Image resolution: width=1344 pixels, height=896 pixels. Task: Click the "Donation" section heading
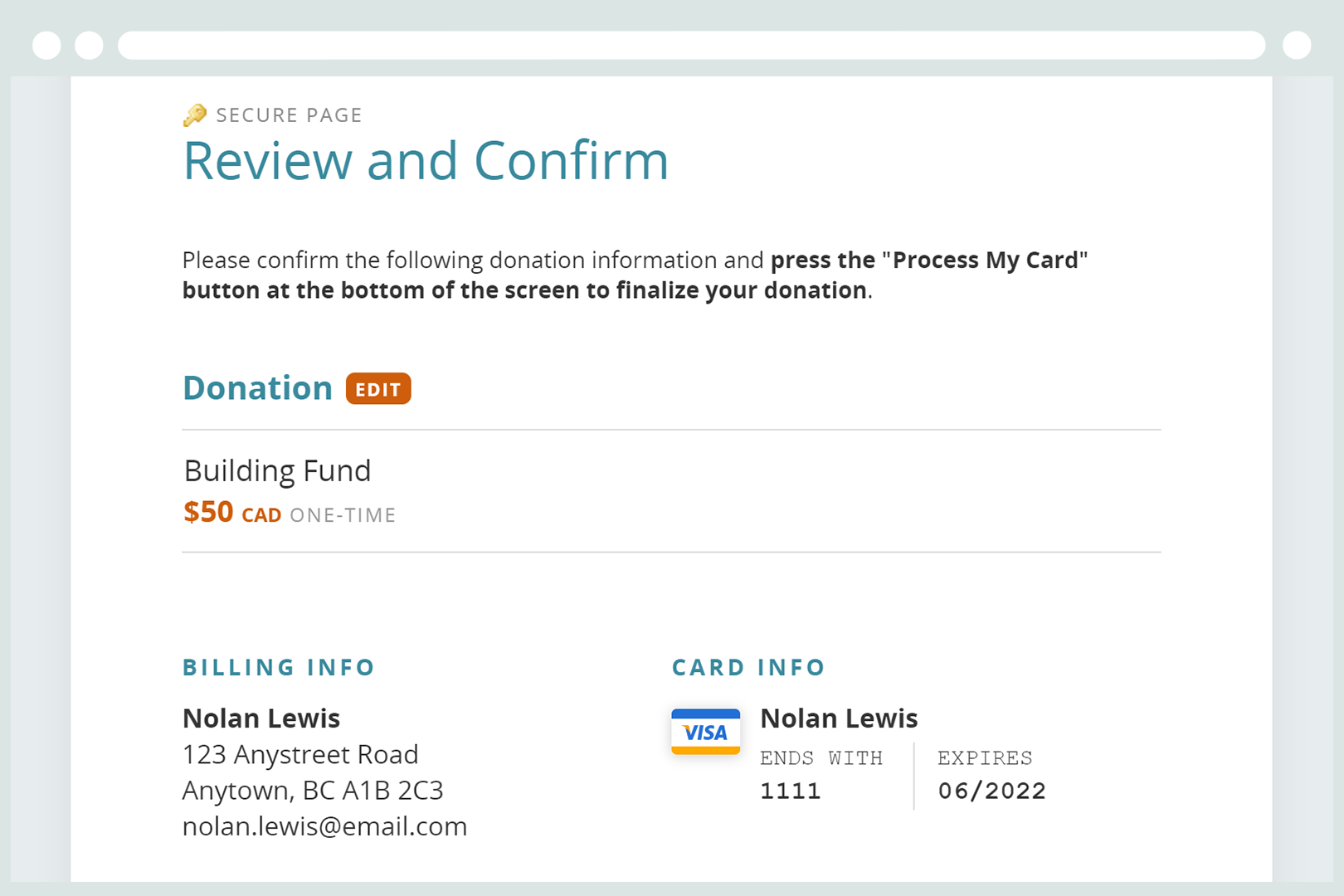click(257, 388)
